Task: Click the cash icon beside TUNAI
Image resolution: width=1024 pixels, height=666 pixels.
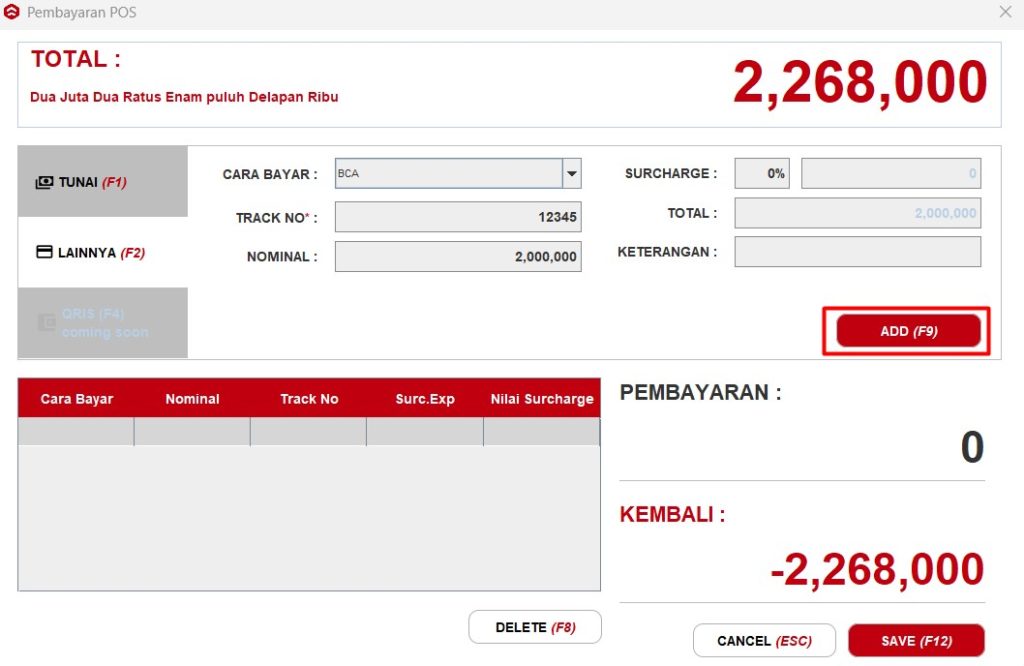Action: (44, 183)
